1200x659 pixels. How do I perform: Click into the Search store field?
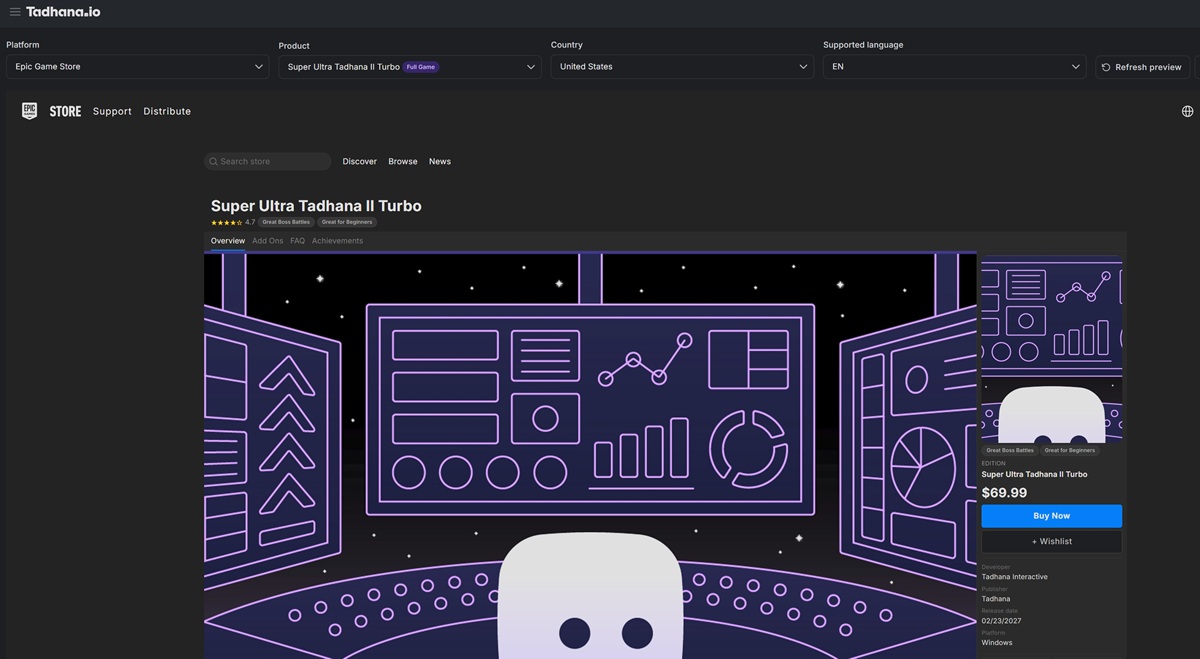click(x=268, y=161)
